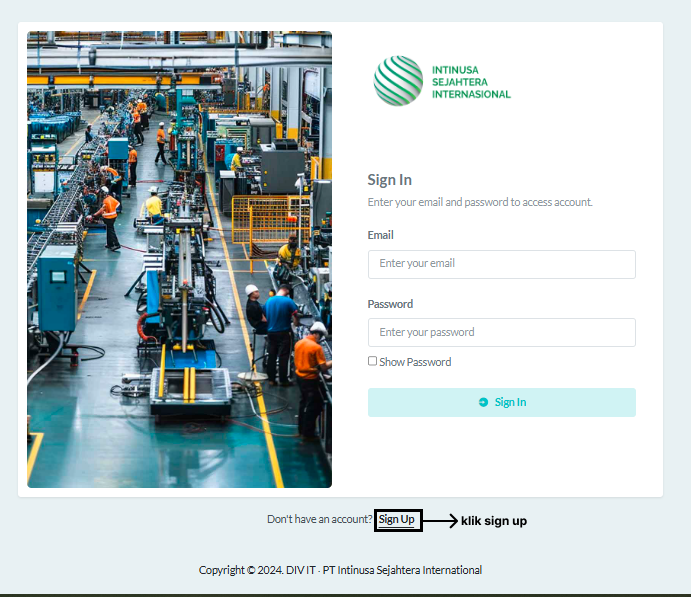Focus the Password input field
Image resolution: width=691 pixels, height=597 pixels.
(x=501, y=332)
